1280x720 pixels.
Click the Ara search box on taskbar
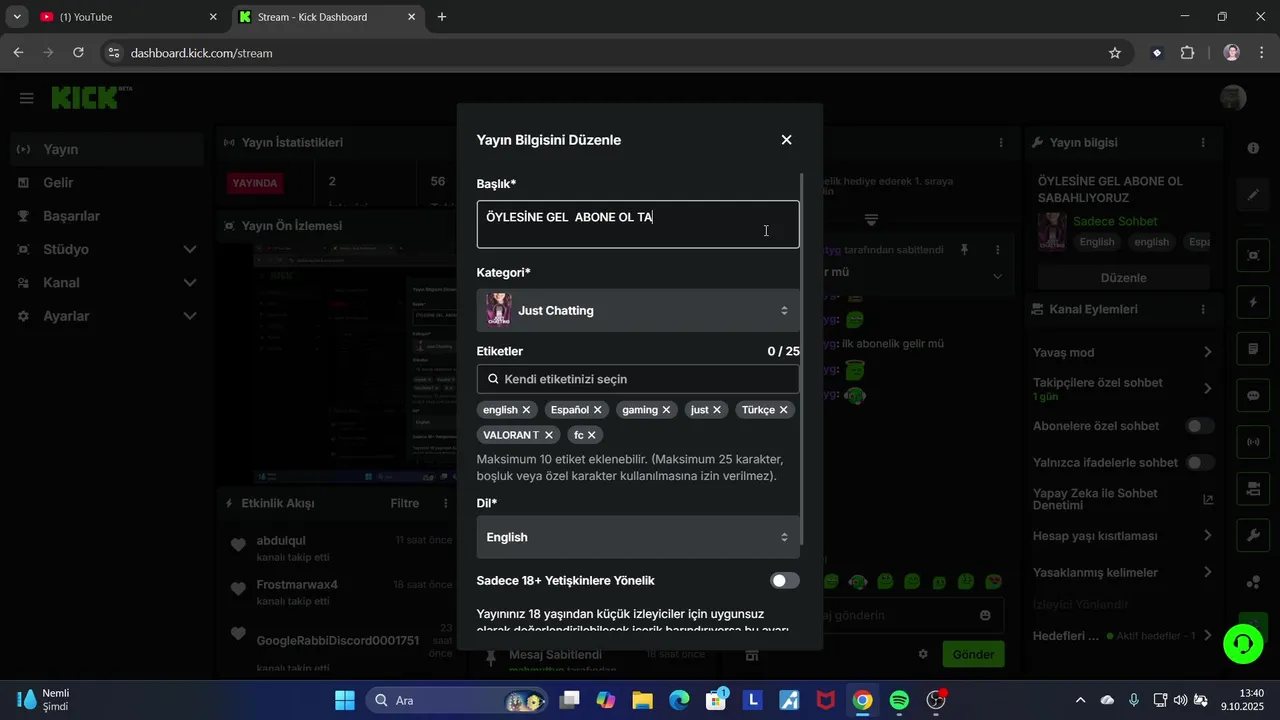(457, 700)
